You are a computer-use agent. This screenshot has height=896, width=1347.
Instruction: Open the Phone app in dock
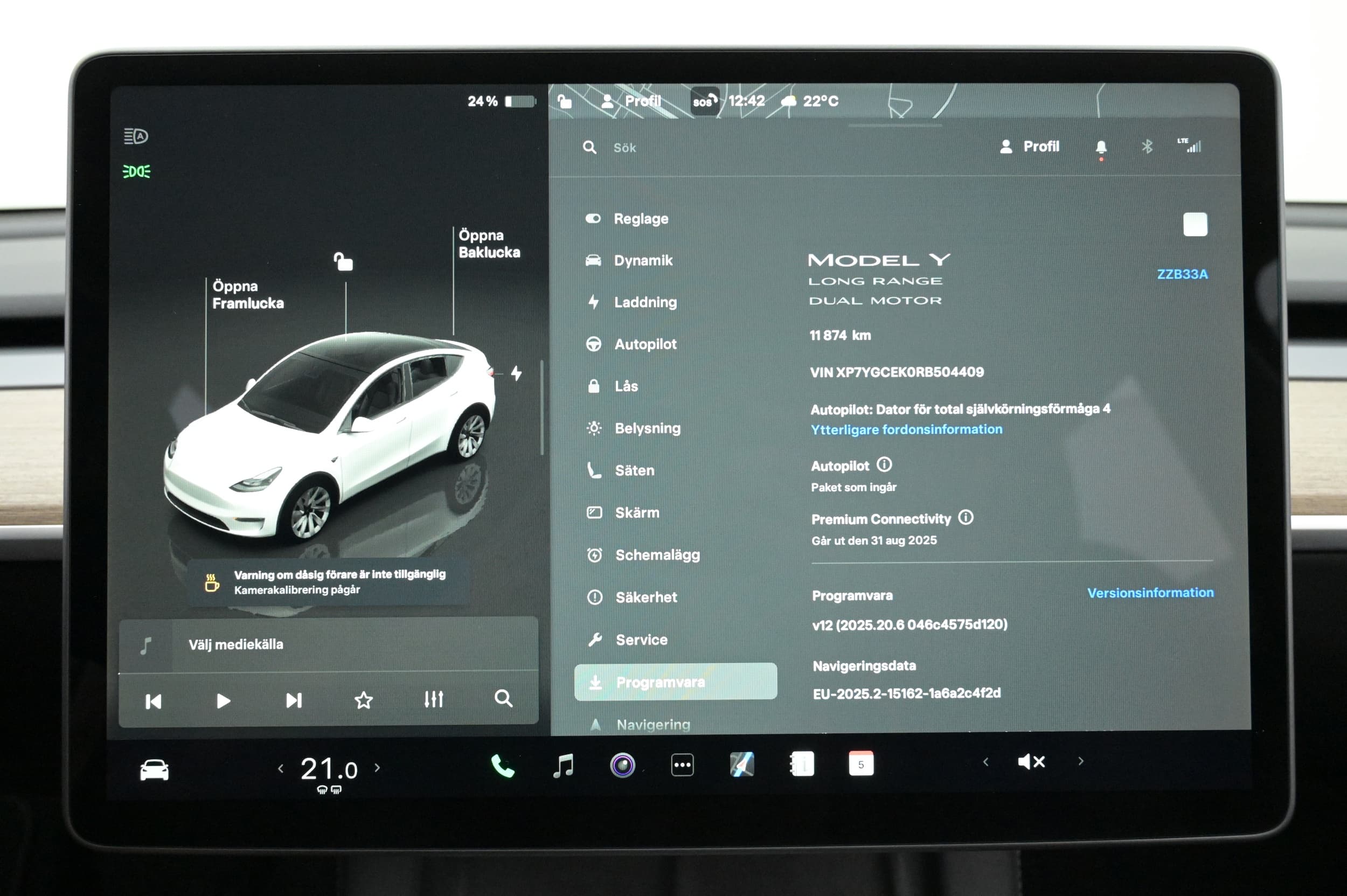503,766
